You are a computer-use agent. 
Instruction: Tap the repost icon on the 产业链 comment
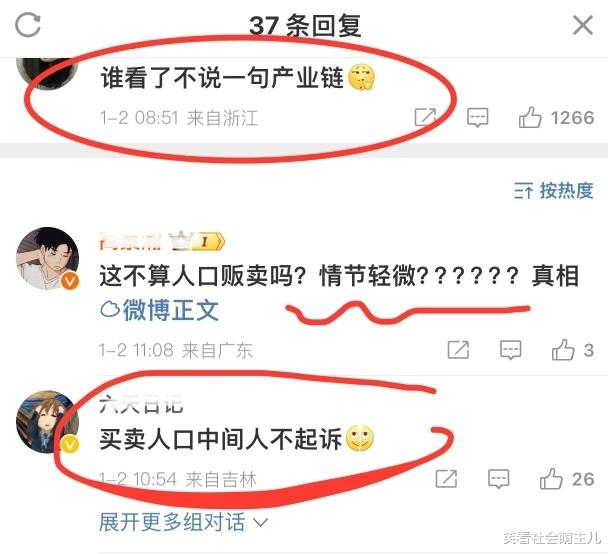425,117
